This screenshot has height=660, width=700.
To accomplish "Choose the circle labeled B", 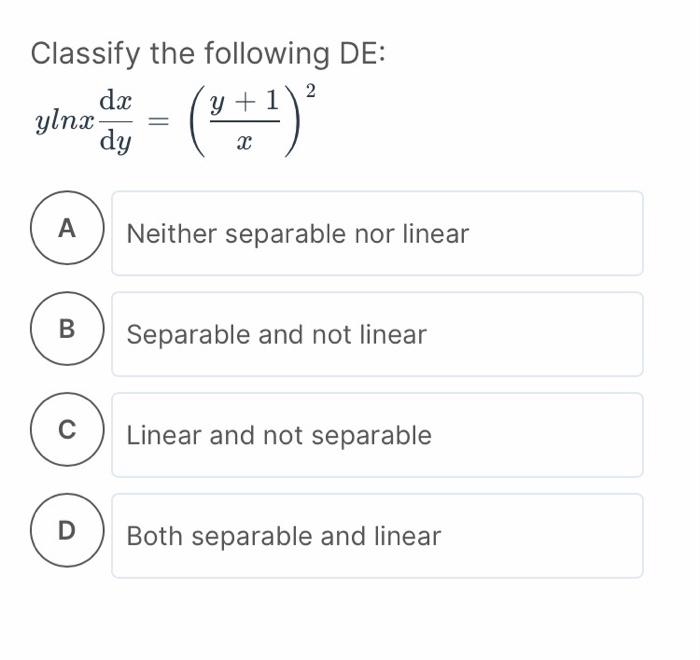I will pos(67,329).
